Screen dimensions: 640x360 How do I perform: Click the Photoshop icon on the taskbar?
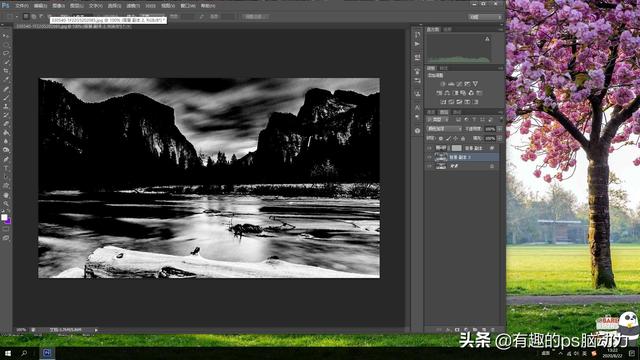pyautogui.click(x=47, y=353)
